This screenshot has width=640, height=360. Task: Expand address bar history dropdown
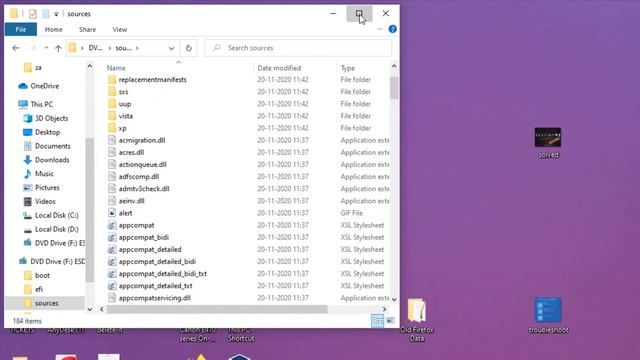171,48
